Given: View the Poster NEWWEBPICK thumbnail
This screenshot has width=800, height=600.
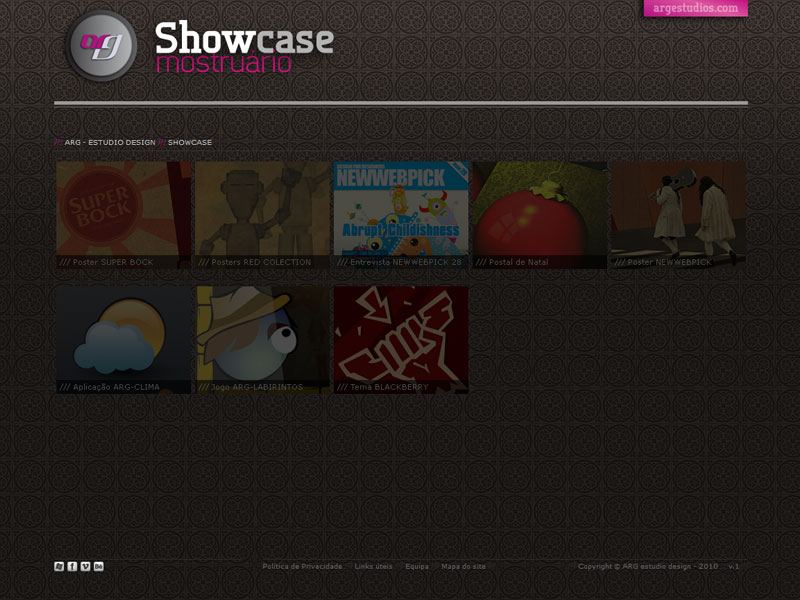Looking at the screenshot, I should coord(679,215).
